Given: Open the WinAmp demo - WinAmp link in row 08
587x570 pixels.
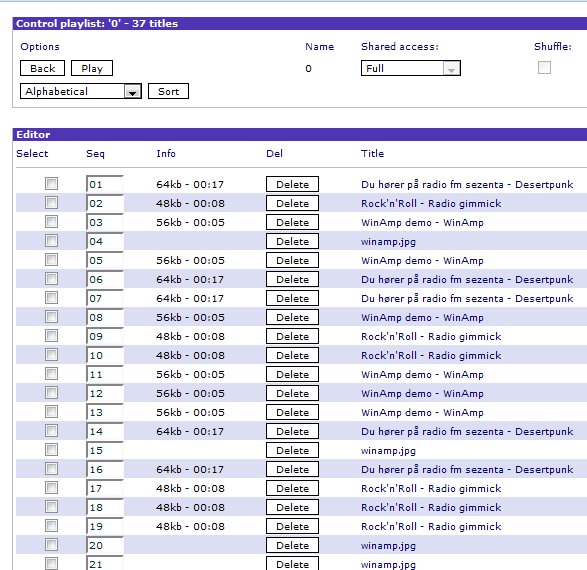Looking at the screenshot, I should pyautogui.click(x=422, y=318).
